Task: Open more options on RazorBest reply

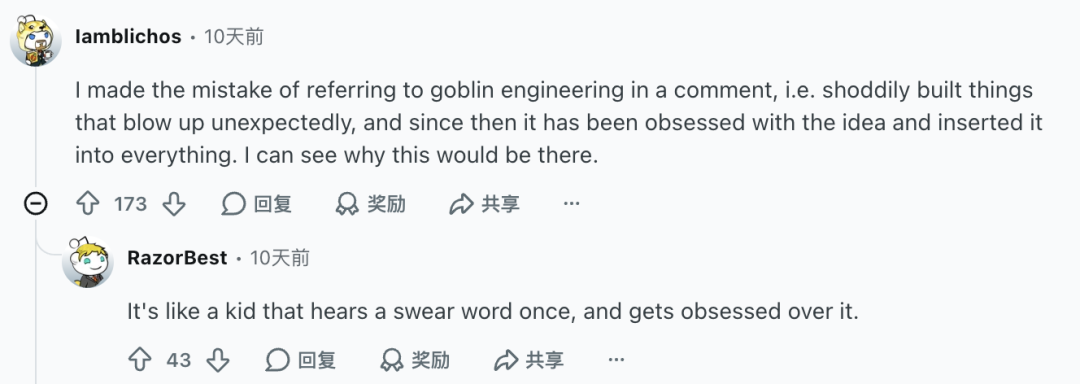Action: 616,359
